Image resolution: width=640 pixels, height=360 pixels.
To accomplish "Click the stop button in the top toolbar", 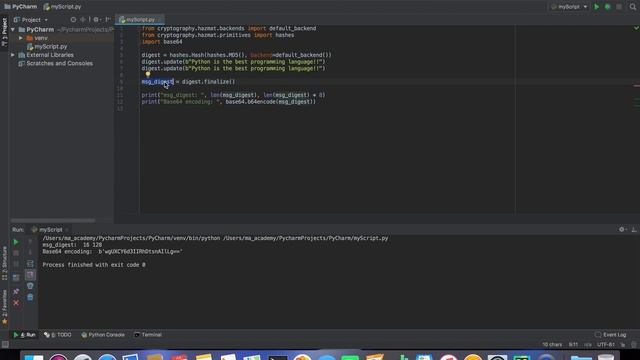I will tap(619, 7).
